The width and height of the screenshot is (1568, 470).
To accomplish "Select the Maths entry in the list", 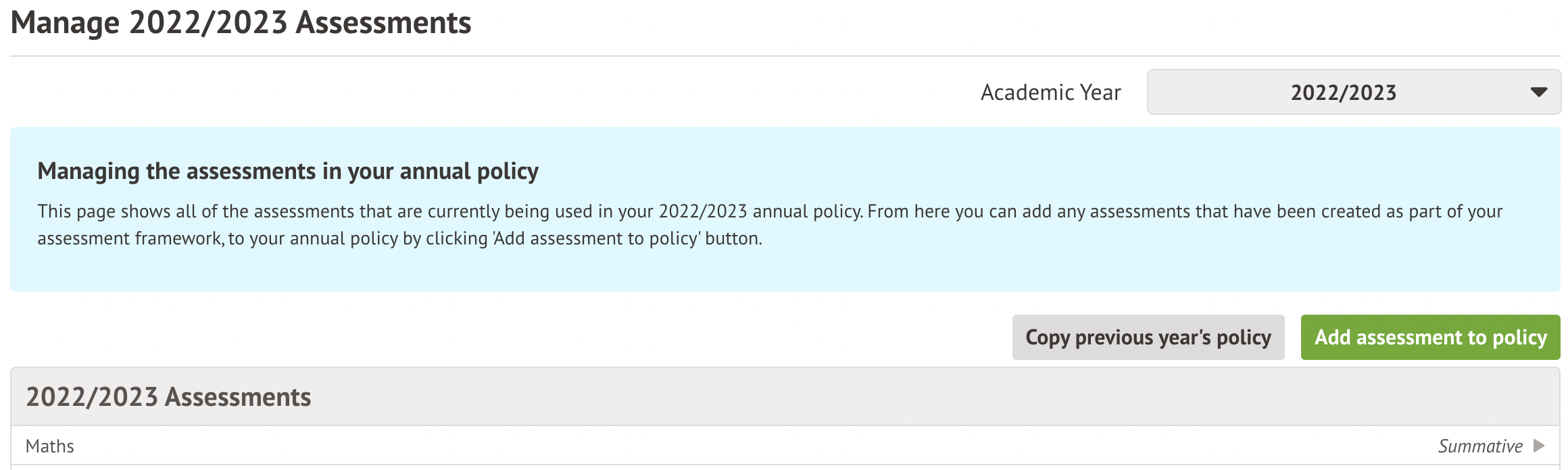I will tap(50, 446).
